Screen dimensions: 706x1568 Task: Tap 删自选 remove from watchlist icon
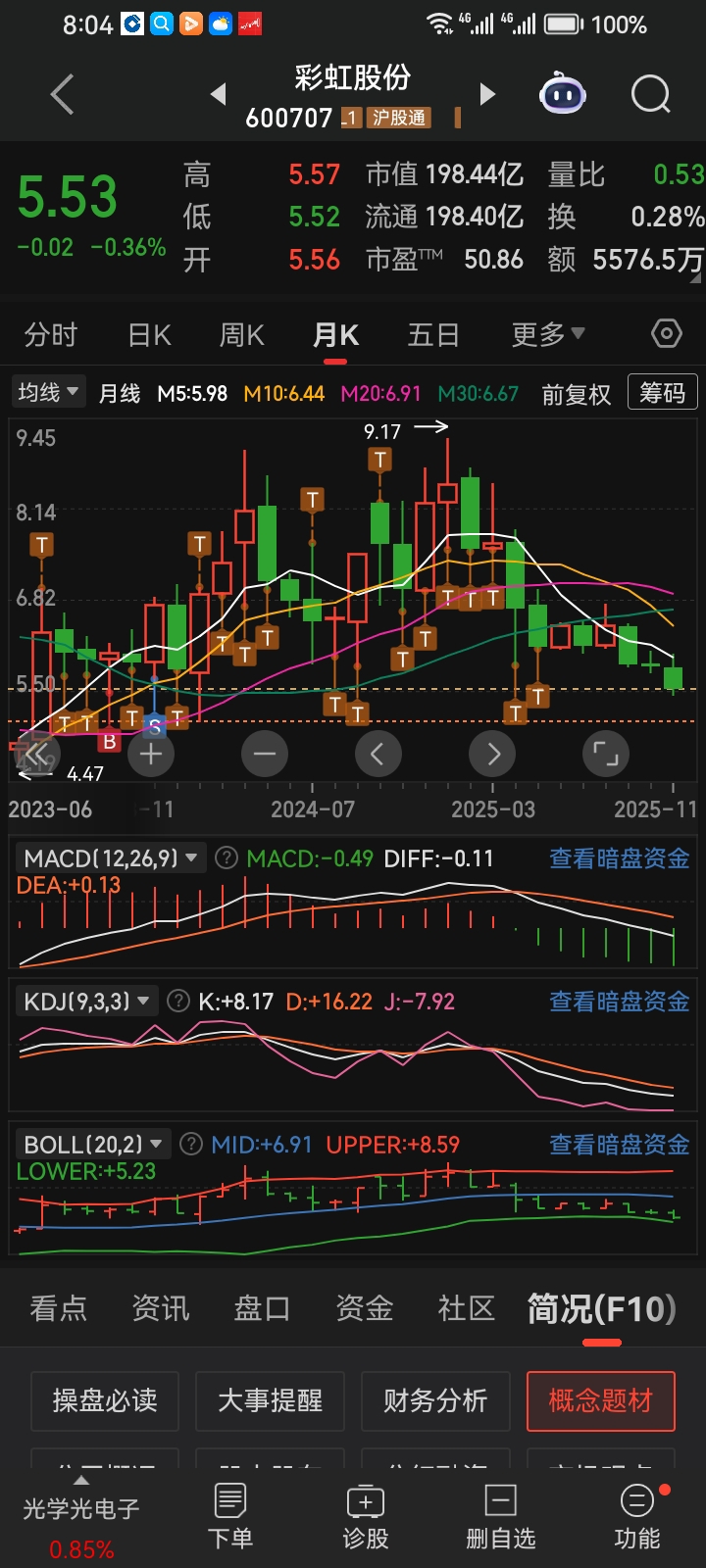pos(501,1516)
